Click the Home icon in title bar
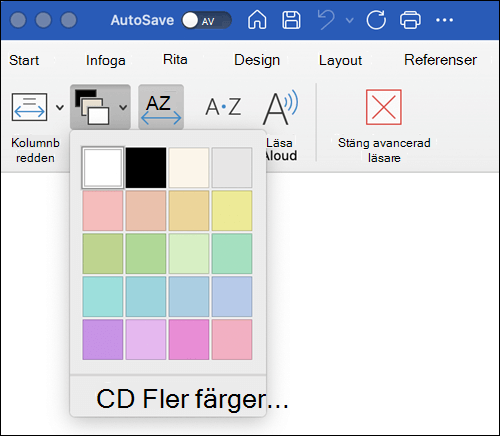This screenshot has width=500, height=436. [x=257, y=20]
